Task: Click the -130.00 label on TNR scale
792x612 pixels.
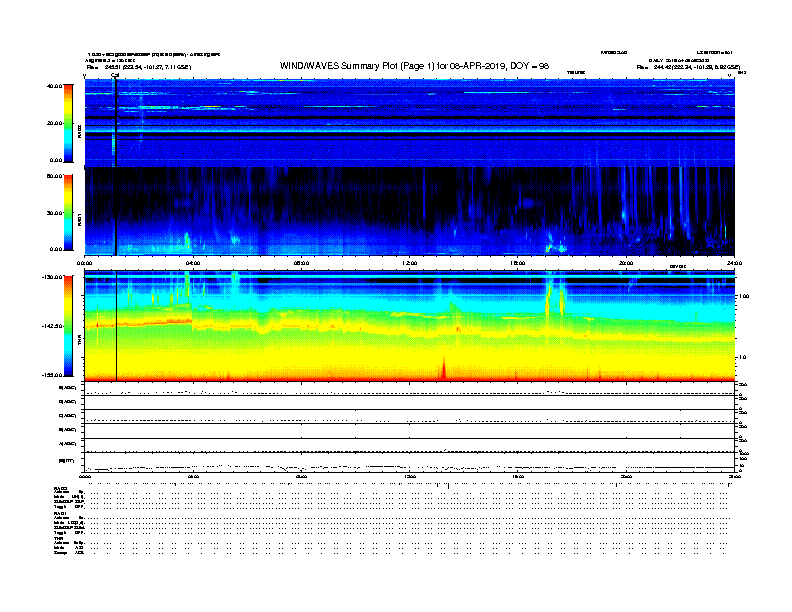Action: [x=52, y=277]
